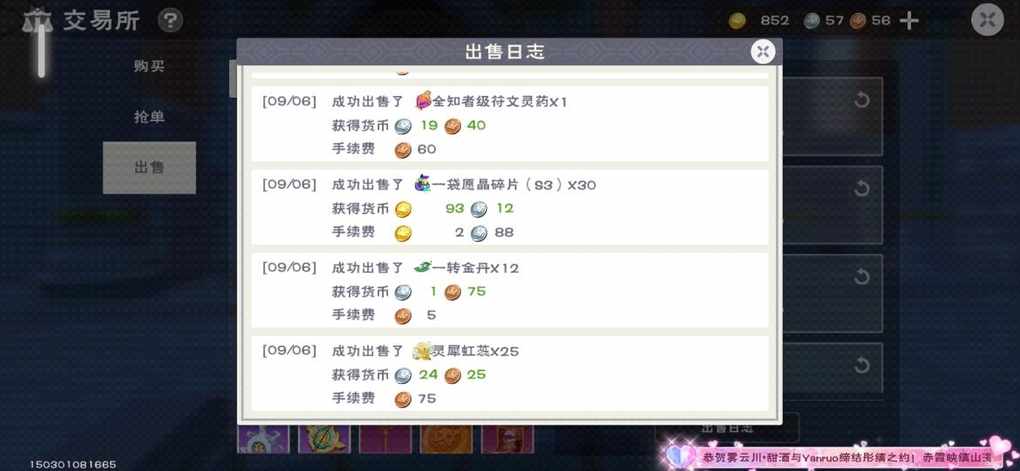Switch to the 购买 buy tab
This screenshot has height=471, width=1020.
[x=149, y=66]
